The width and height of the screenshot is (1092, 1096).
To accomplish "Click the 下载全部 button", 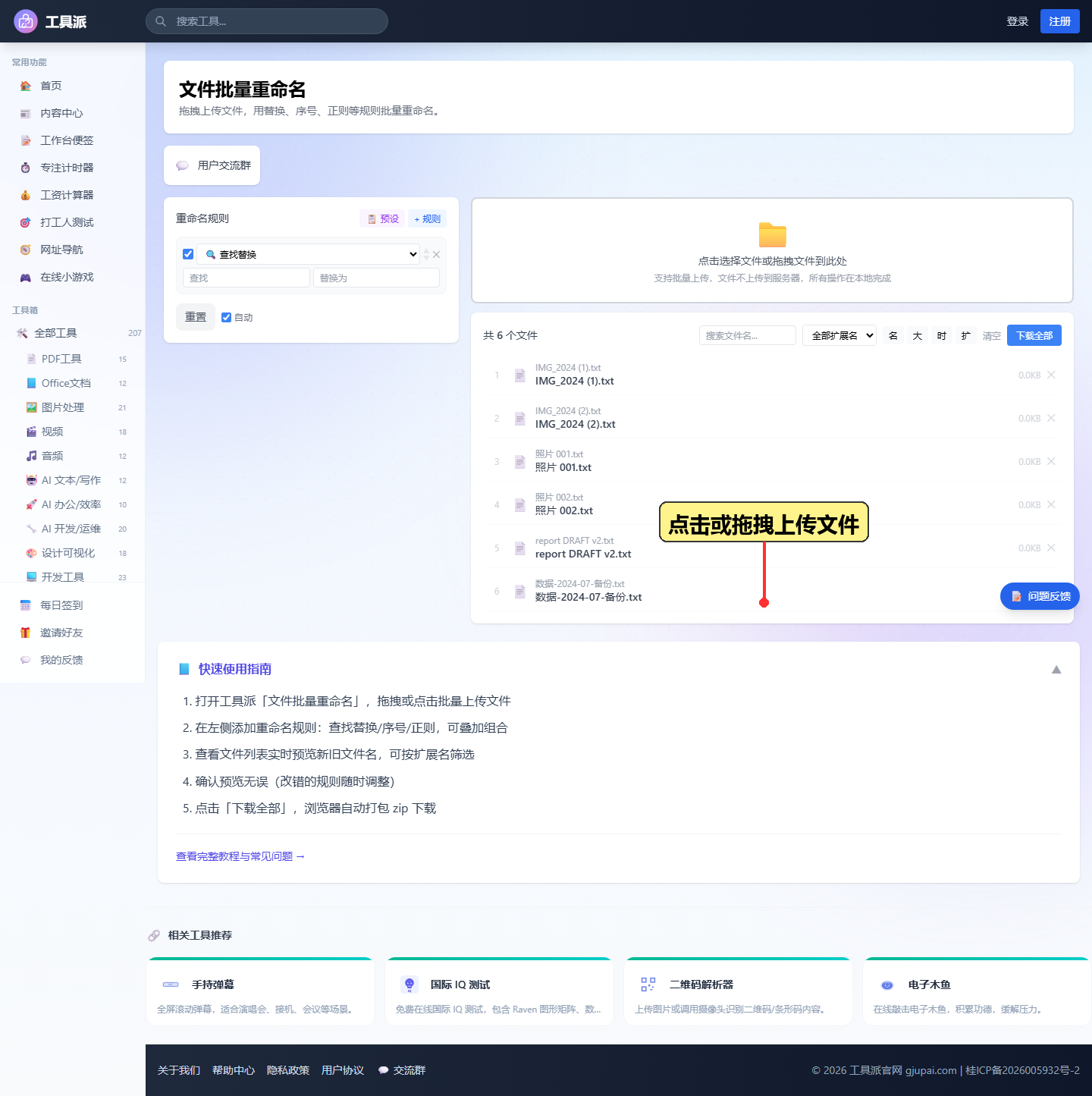I will click(1034, 335).
